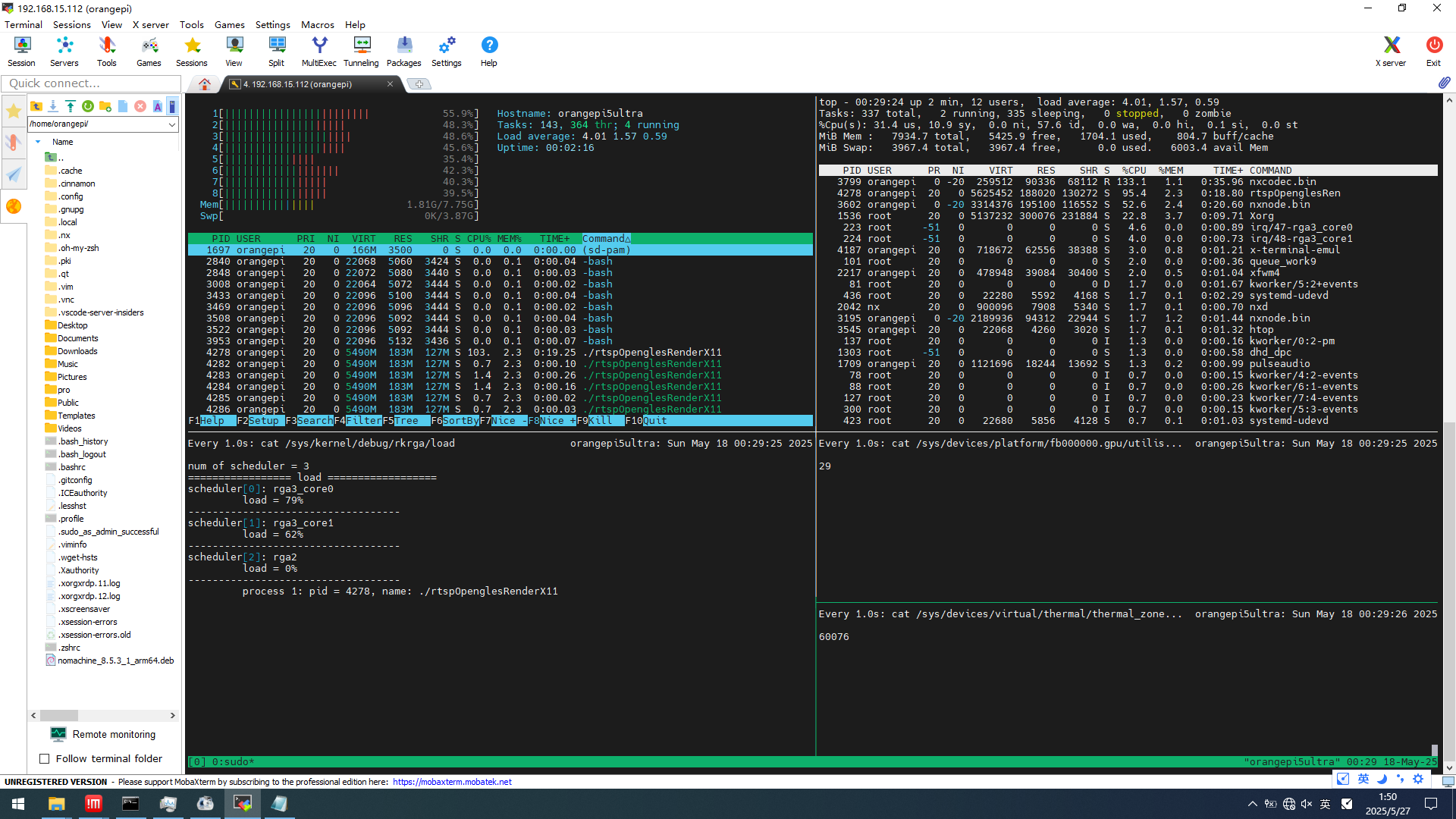The height and width of the screenshot is (819, 1456).
Task: Toggle the starred Sessions sidebar tab
Action: pyautogui.click(x=14, y=112)
